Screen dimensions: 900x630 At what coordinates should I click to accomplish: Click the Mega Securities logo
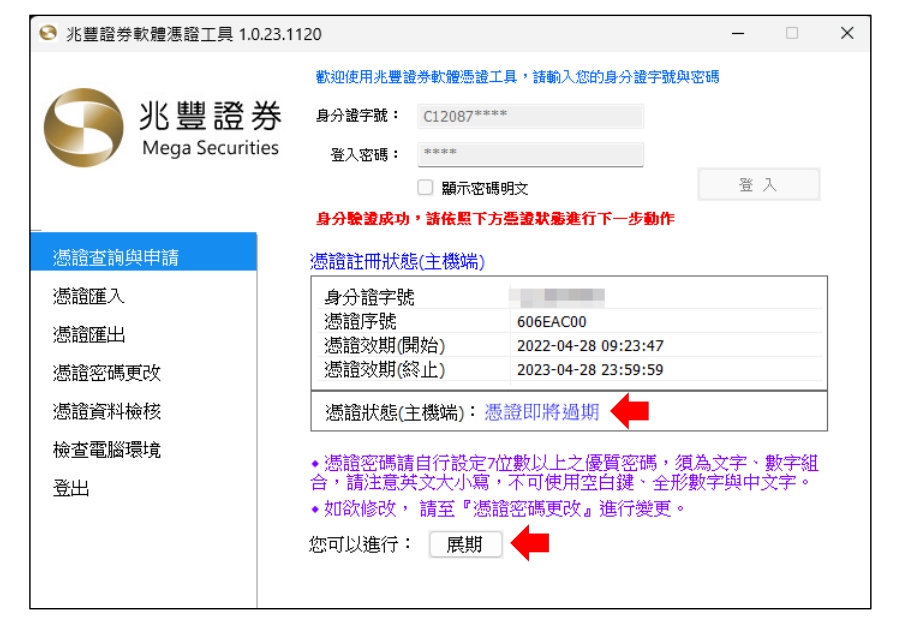click(162, 128)
